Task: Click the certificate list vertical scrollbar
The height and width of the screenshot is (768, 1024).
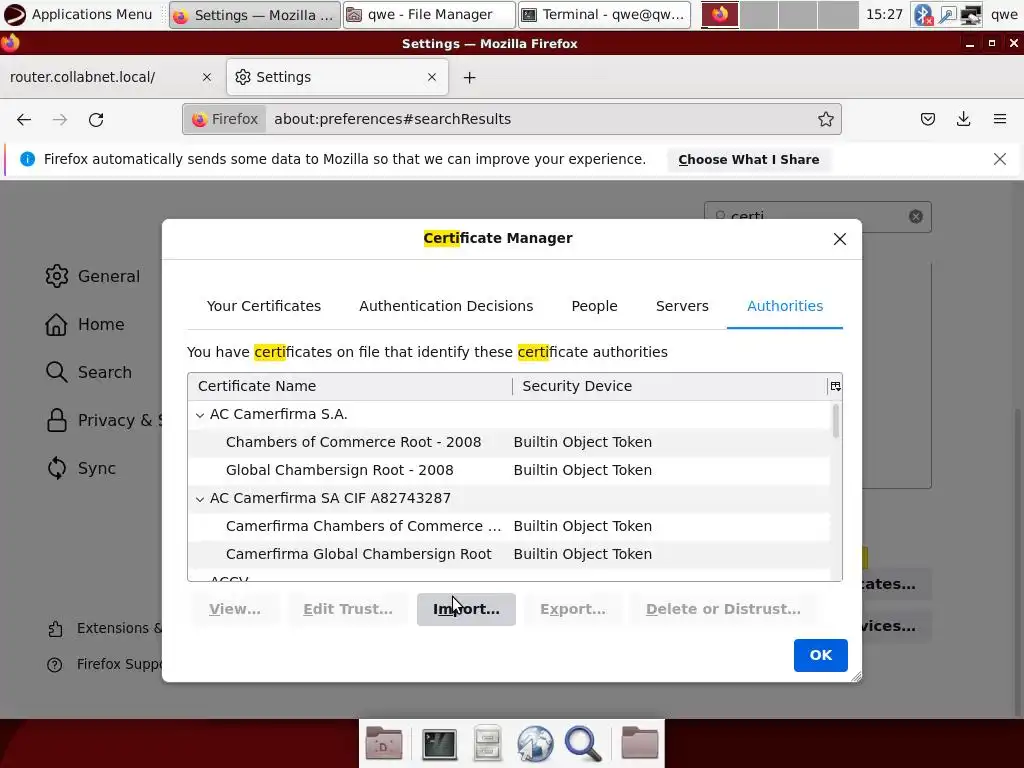Action: click(835, 421)
